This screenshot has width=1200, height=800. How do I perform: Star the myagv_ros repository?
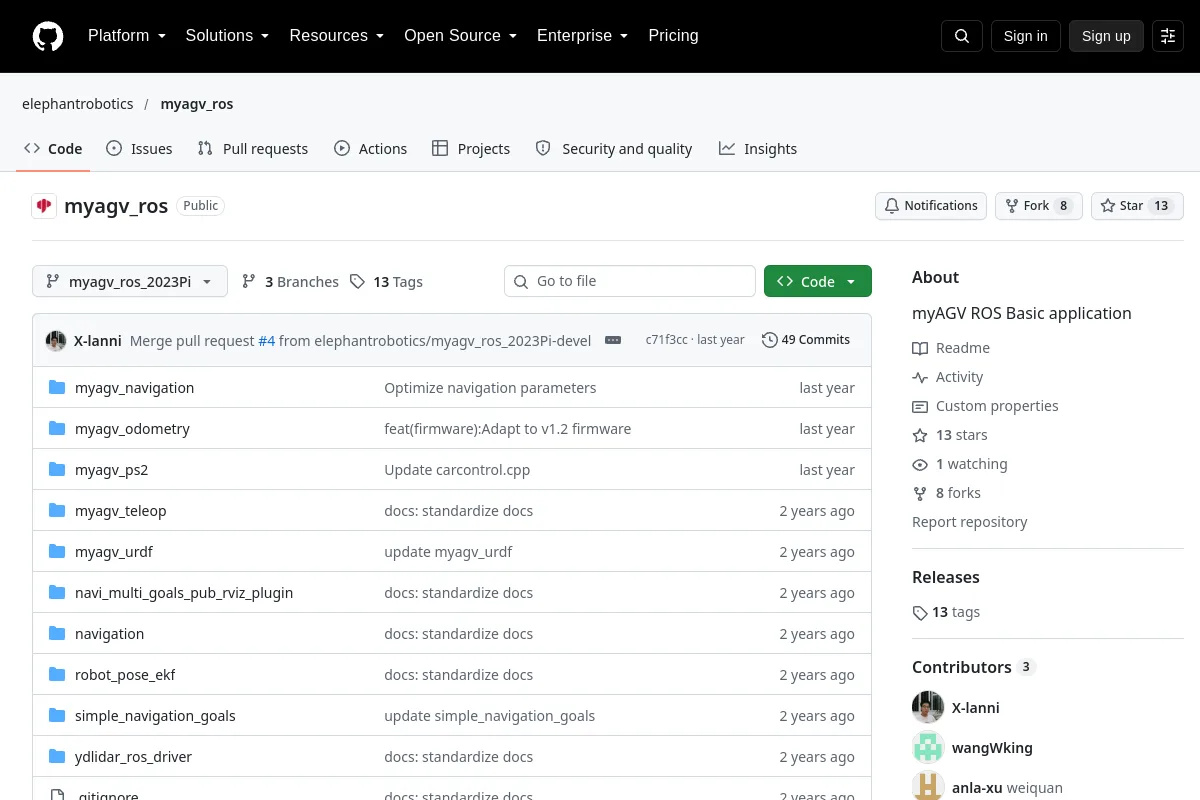click(1137, 206)
